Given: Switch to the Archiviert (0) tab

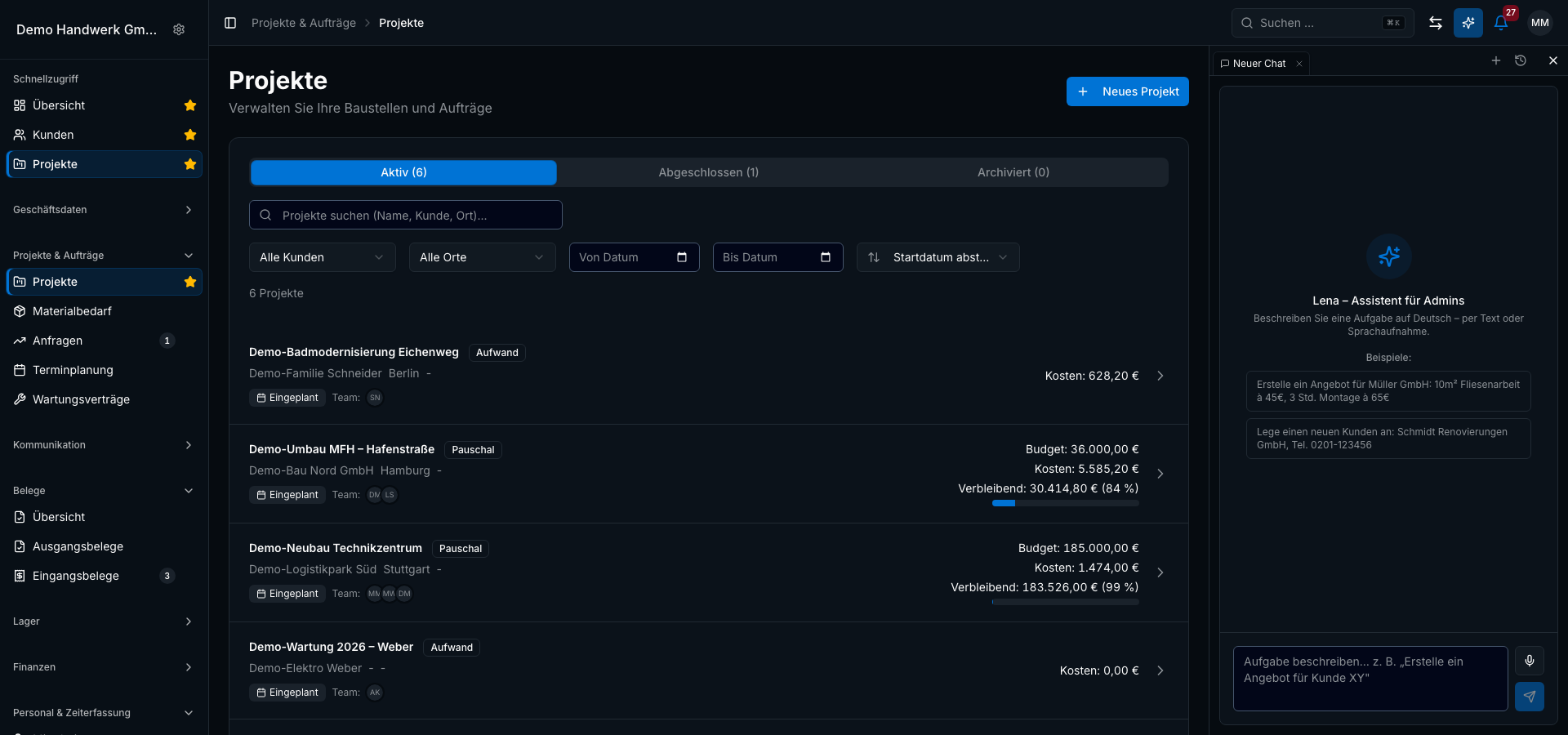Looking at the screenshot, I should (1013, 172).
